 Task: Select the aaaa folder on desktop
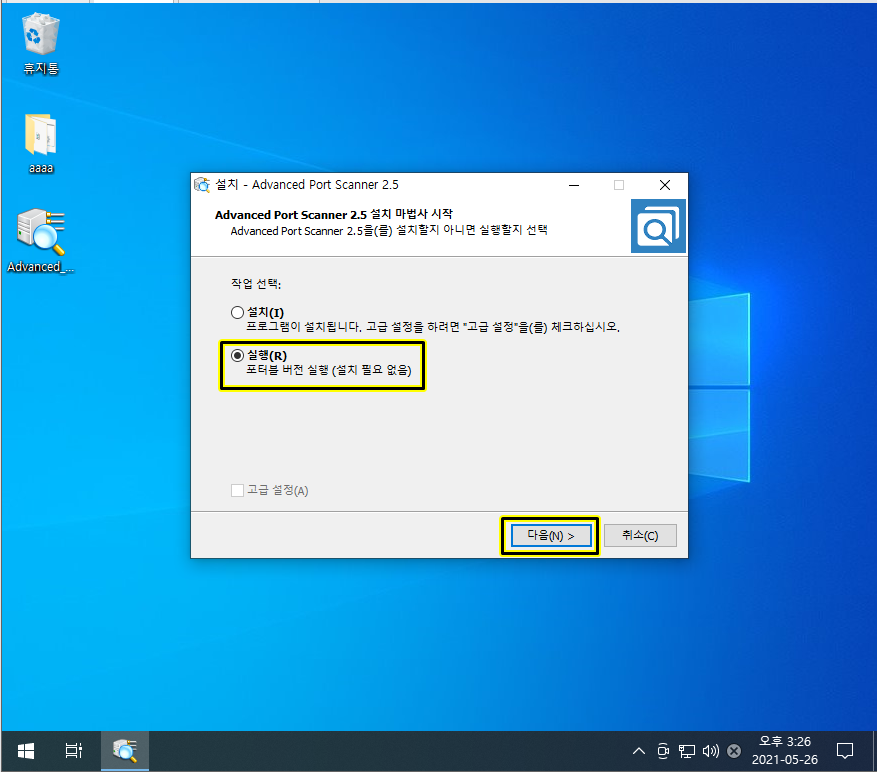point(40,143)
